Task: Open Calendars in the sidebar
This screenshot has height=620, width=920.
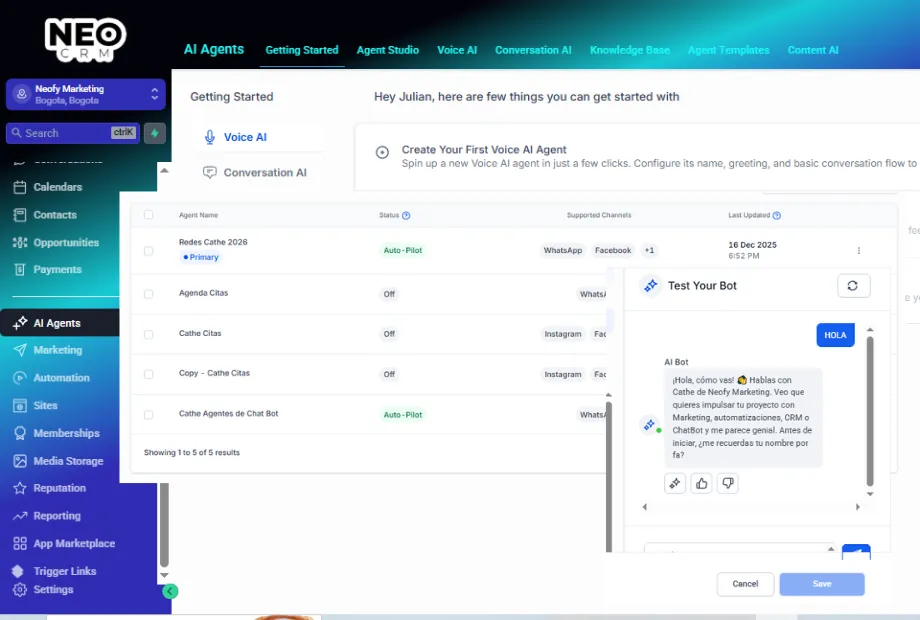Action: [x=58, y=187]
